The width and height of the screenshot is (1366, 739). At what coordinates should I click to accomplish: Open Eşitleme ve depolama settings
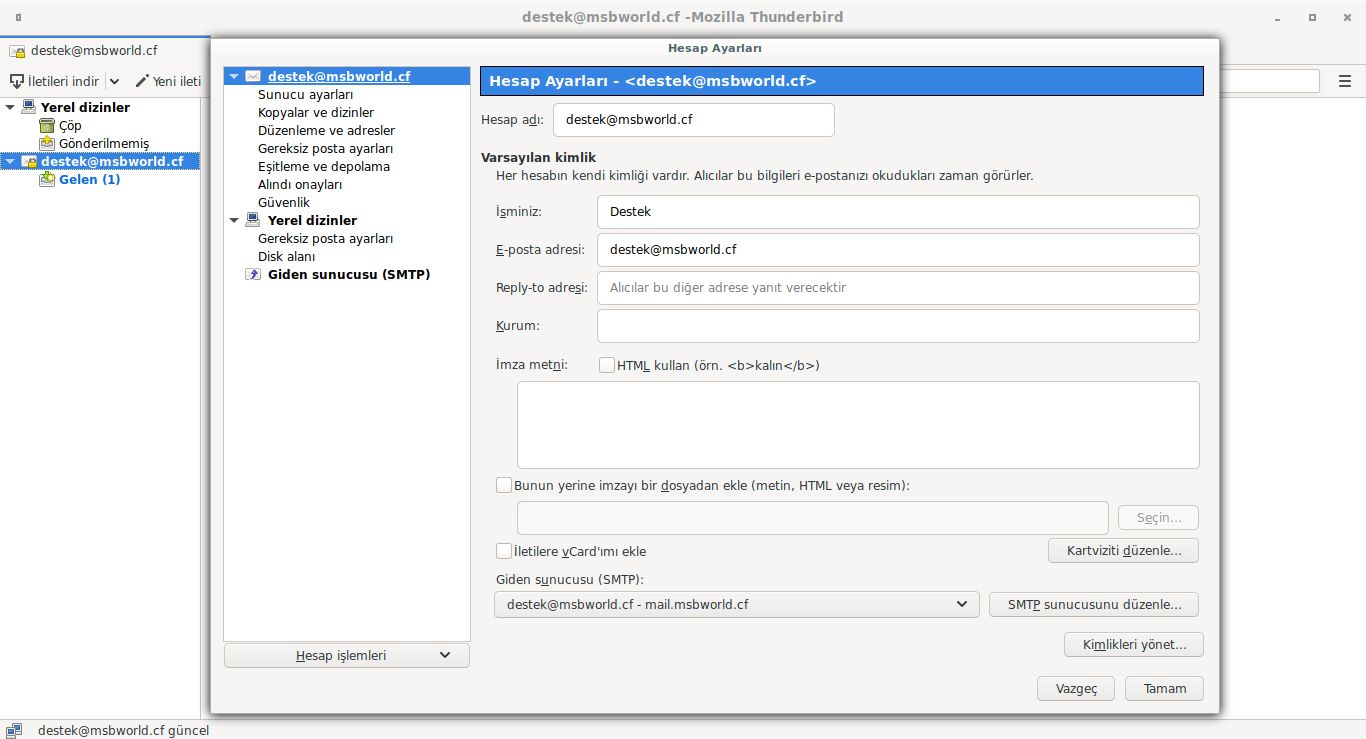[324, 166]
